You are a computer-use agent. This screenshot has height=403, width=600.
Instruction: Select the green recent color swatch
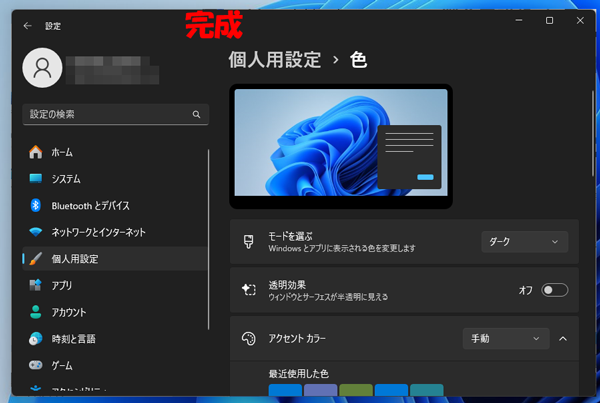[x=355, y=391]
